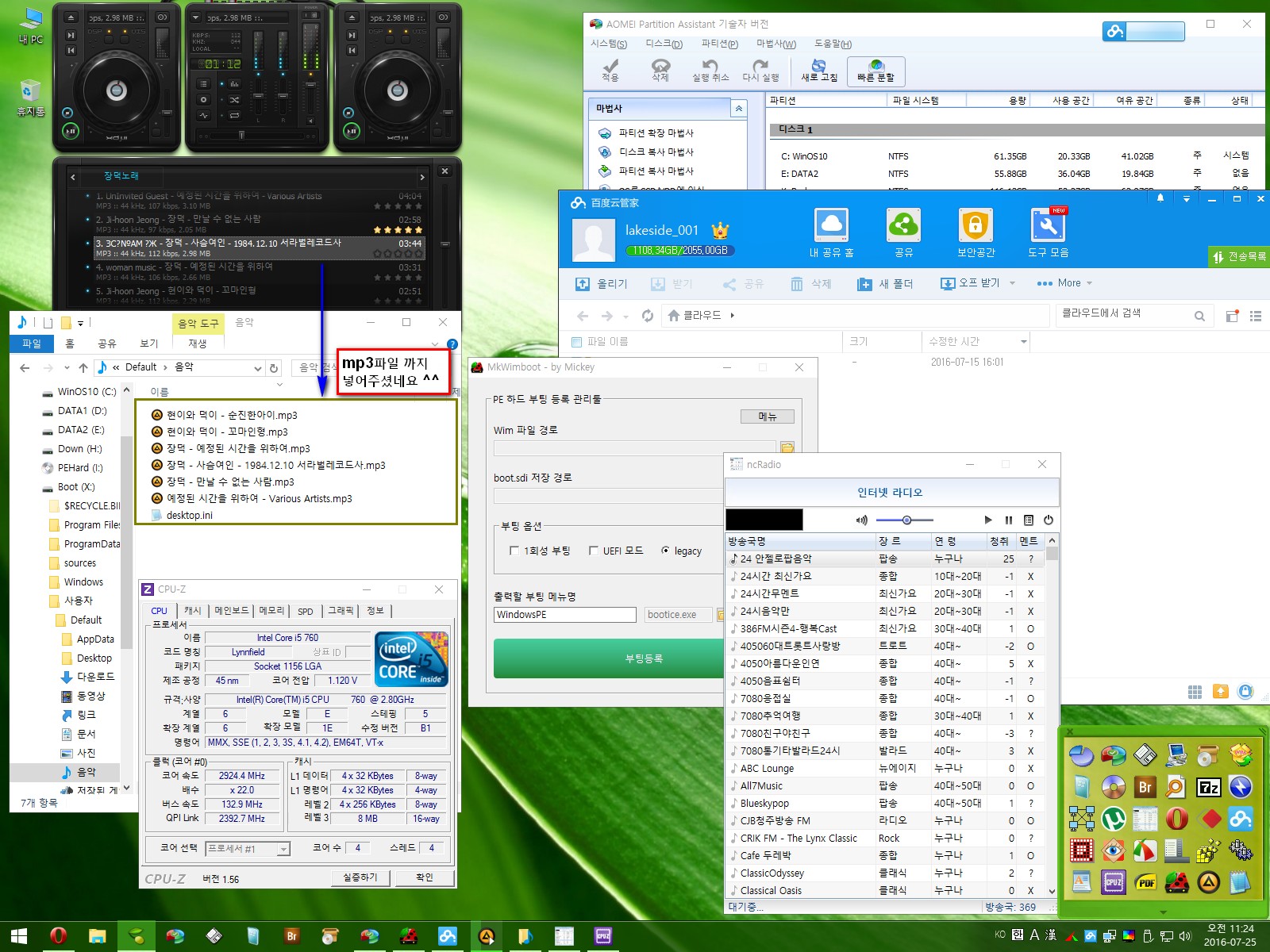Switch Baidu file list view icon

pyautogui.click(x=1256, y=316)
